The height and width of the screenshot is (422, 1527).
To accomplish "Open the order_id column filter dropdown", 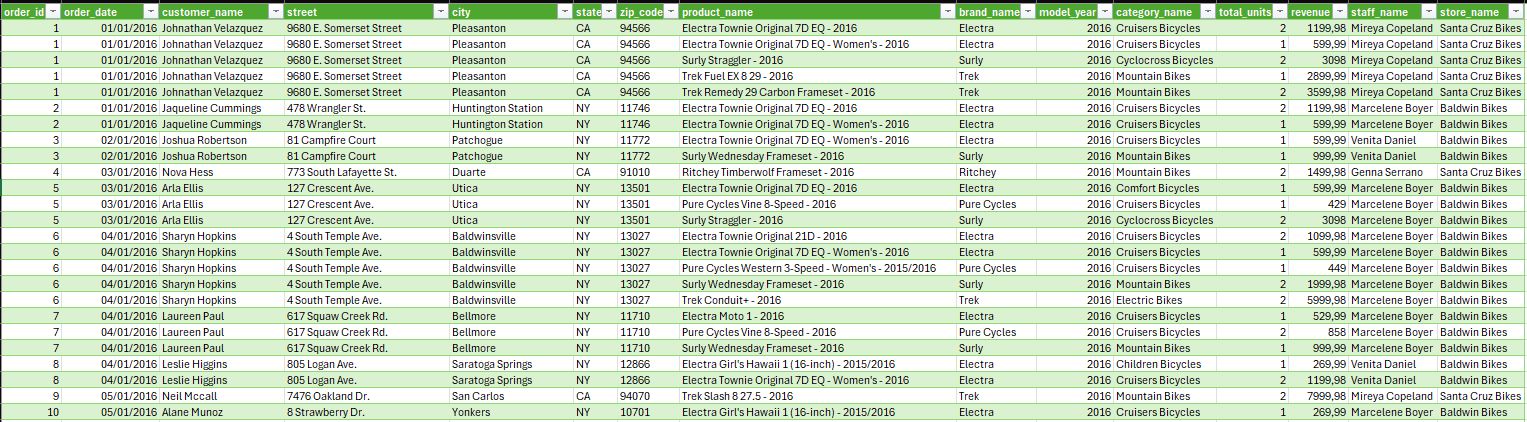I will click(53, 11).
